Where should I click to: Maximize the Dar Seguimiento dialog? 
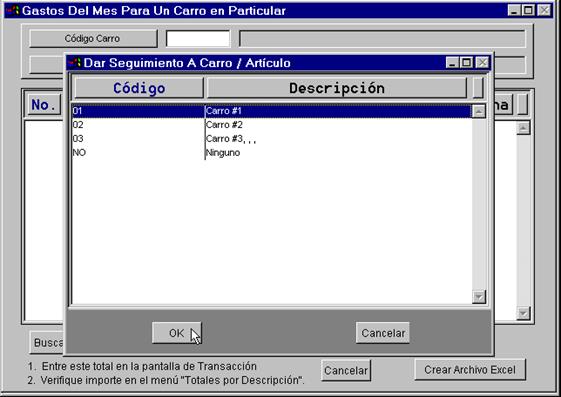(x=467, y=63)
